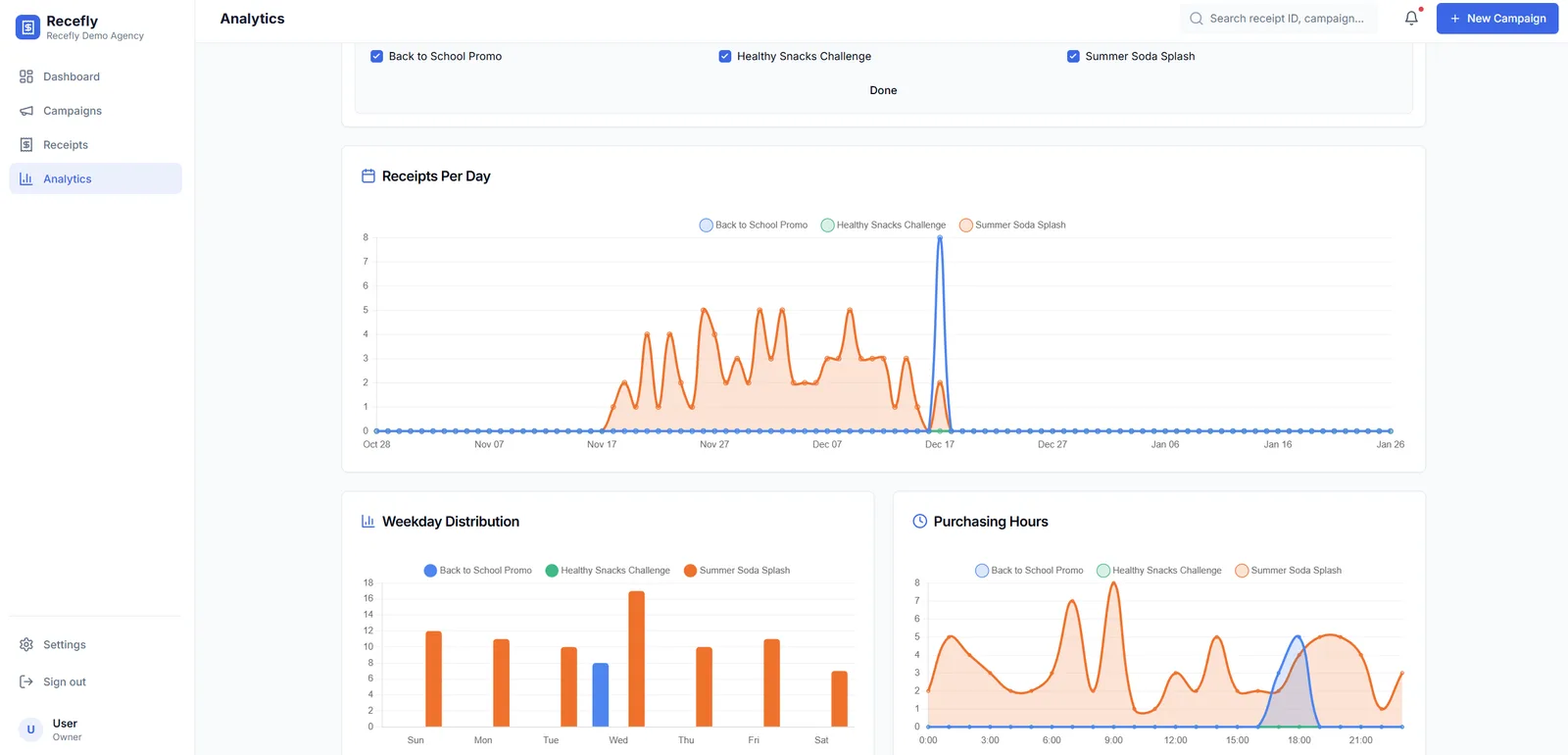The height and width of the screenshot is (755, 1568).
Task: Click the chart icon beside Weekday Distribution
Action: click(x=368, y=522)
